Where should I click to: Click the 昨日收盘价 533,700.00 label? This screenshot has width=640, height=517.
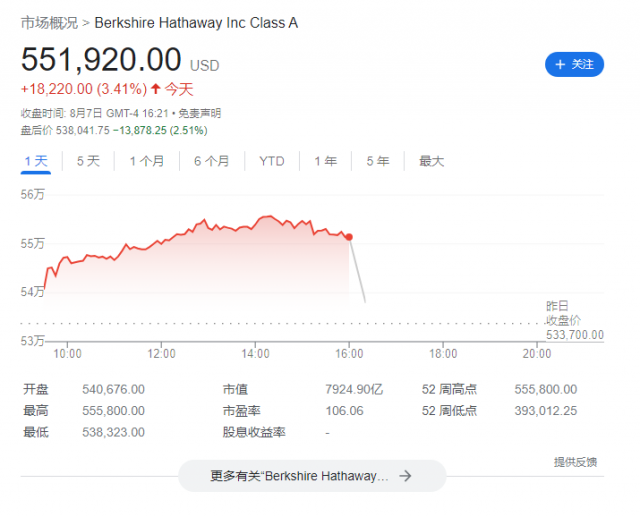pyautogui.click(x=575, y=320)
